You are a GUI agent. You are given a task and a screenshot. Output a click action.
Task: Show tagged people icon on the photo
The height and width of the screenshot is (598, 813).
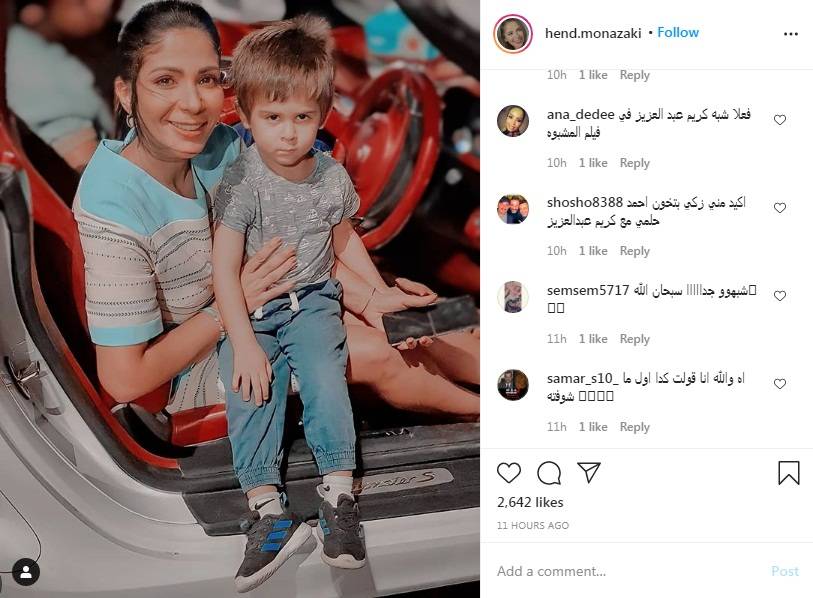(x=25, y=572)
